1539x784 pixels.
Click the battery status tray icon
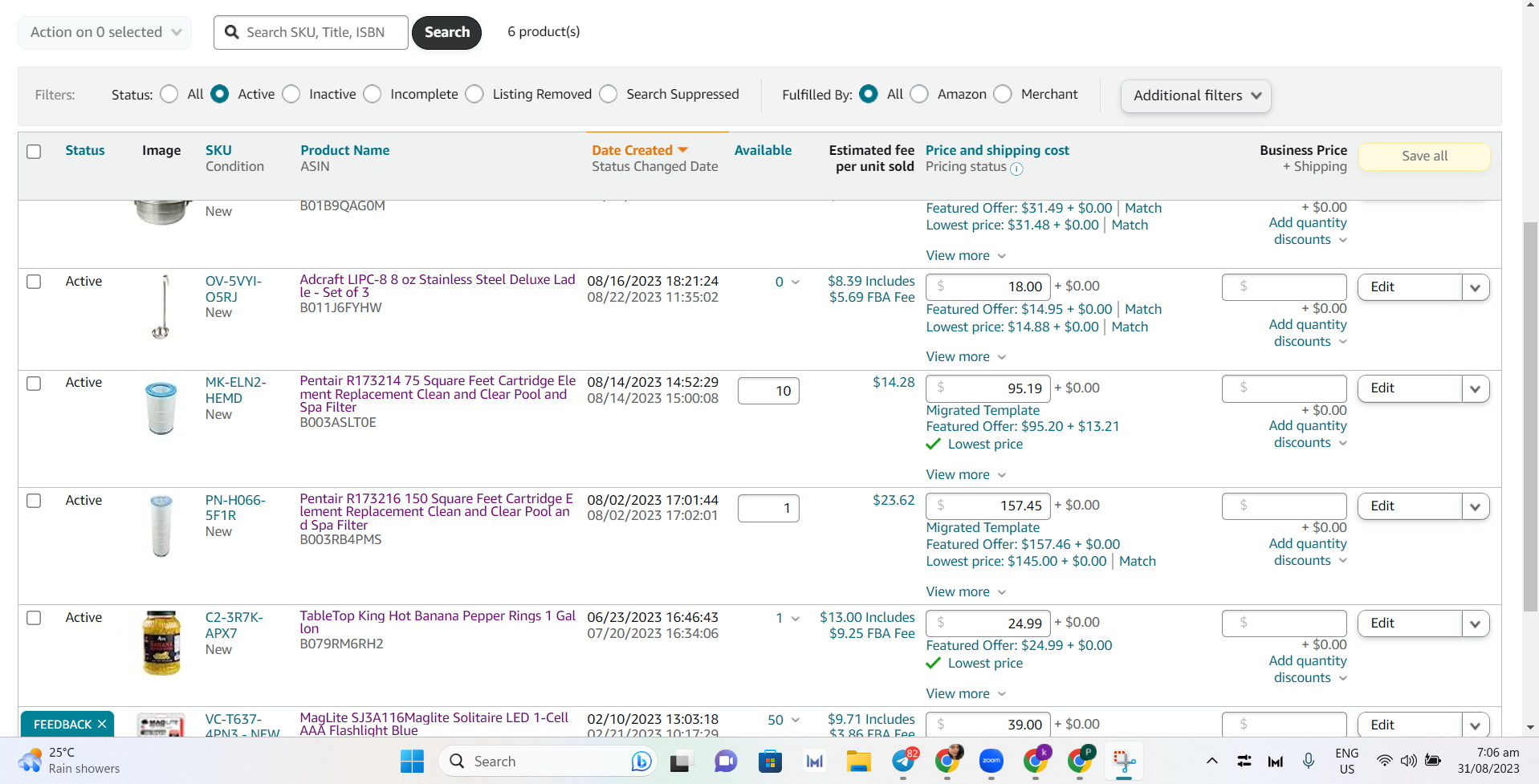click(1433, 761)
